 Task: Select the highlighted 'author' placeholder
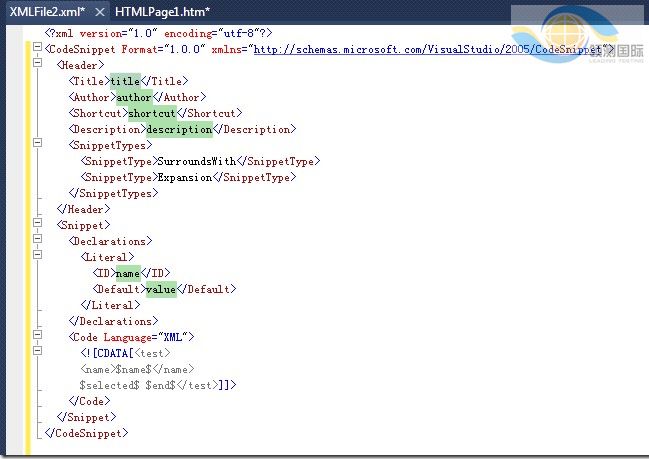pyautogui.click(x=134, y=97)
